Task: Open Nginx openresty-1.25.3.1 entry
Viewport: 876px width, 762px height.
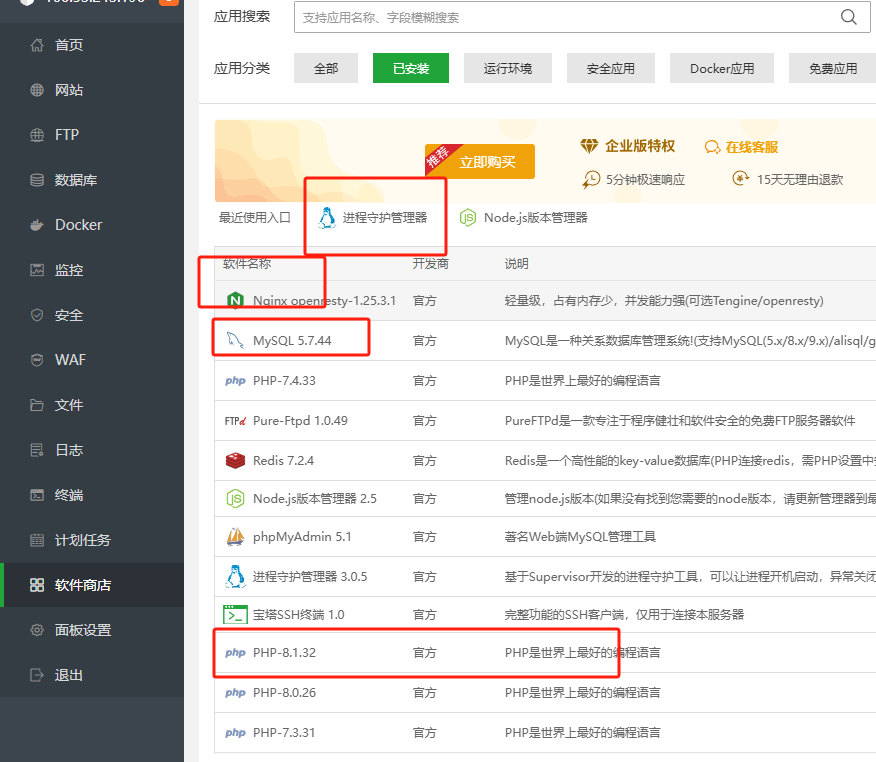Action: point(324,301)
